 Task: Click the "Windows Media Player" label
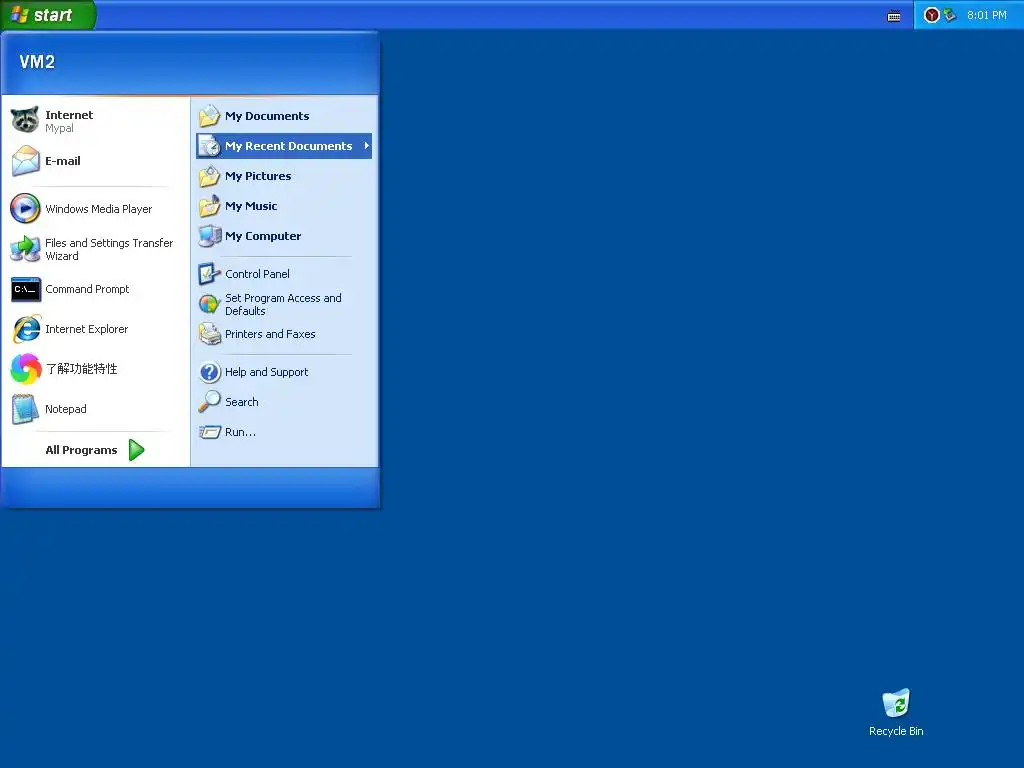(99, 209)
